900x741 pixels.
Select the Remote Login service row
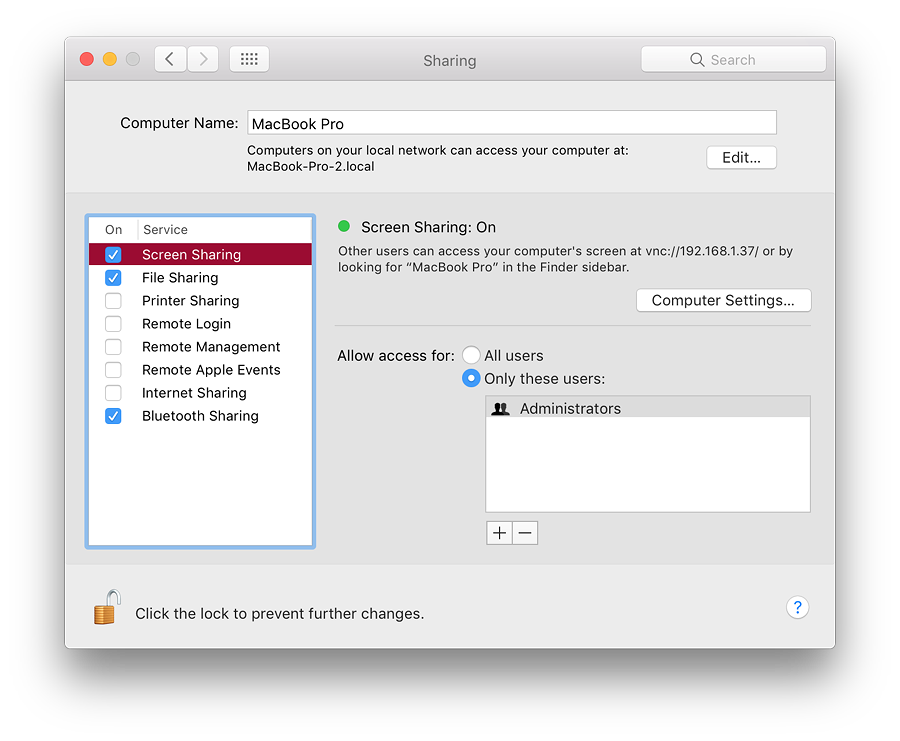coord(200,324)
